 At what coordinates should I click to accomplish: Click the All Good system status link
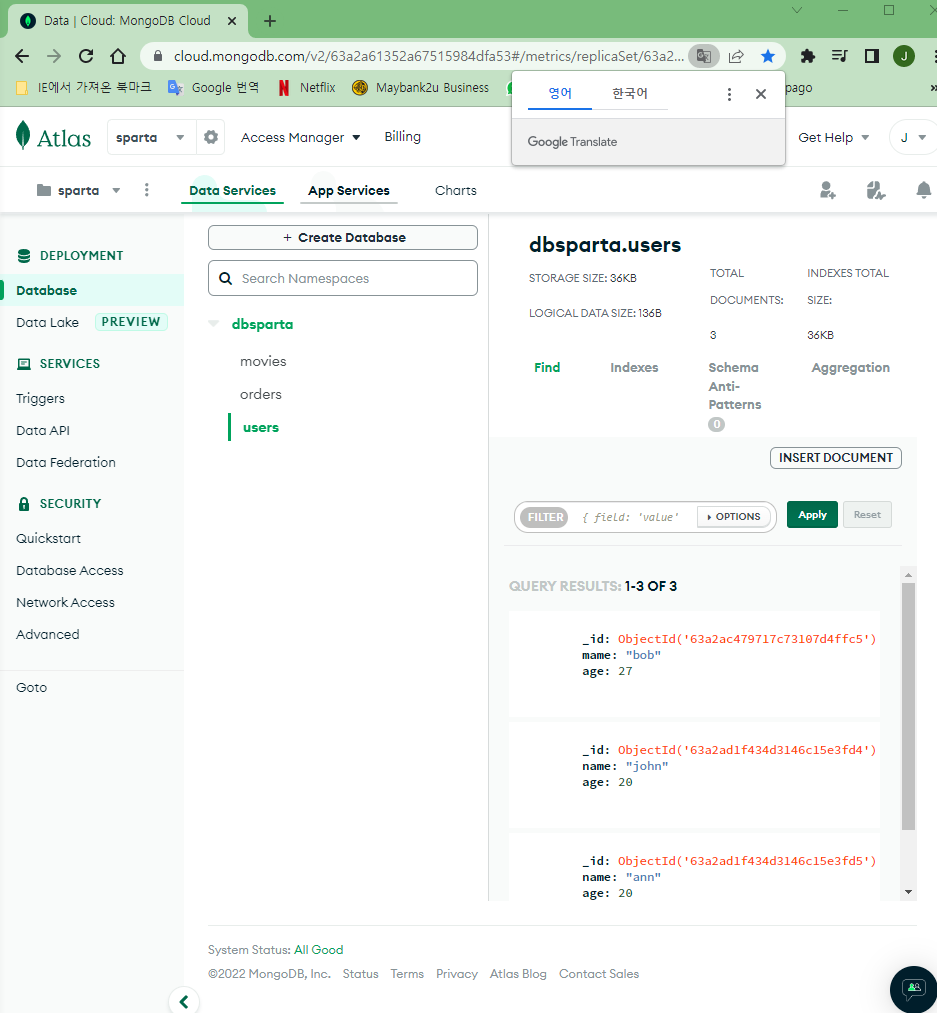click(319, 950)
